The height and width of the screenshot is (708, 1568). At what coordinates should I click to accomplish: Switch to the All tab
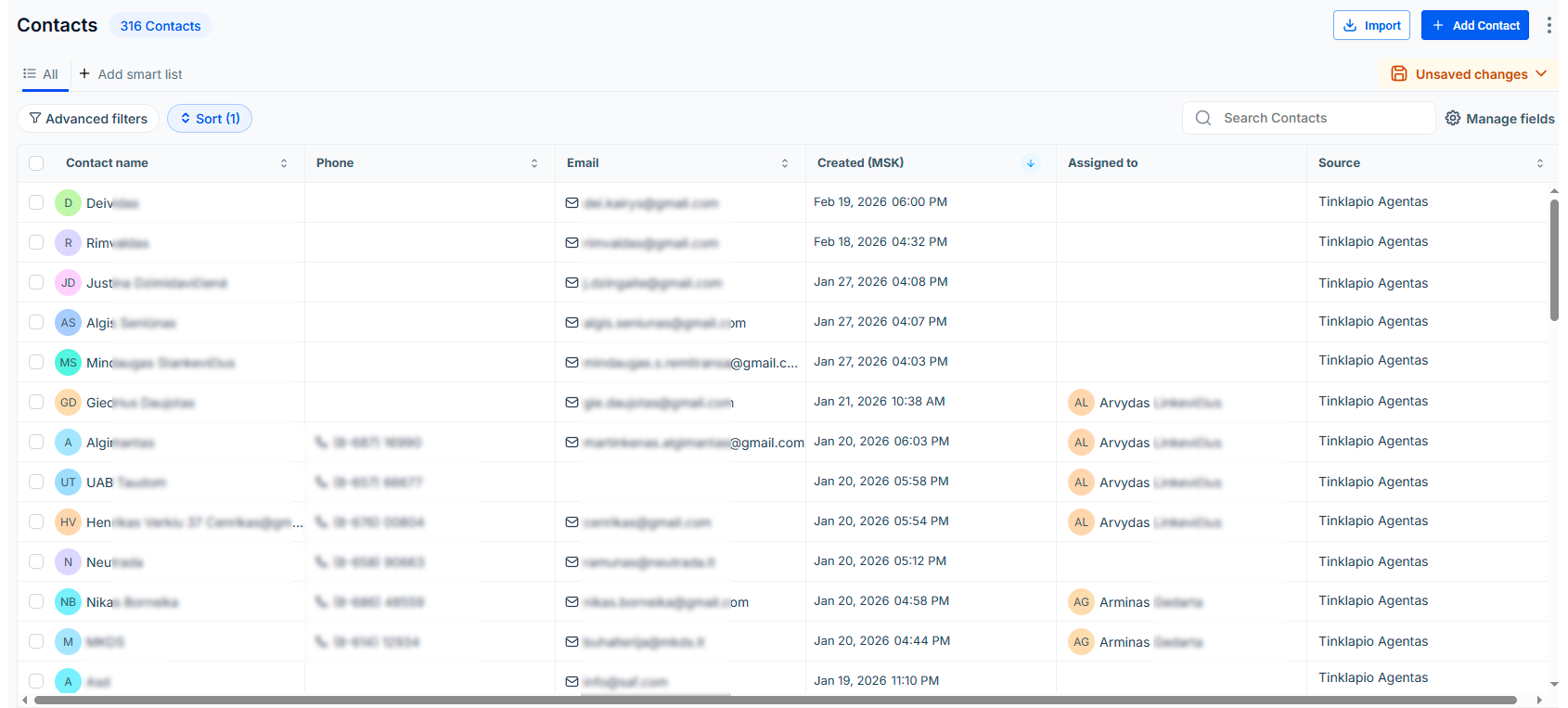42,74
